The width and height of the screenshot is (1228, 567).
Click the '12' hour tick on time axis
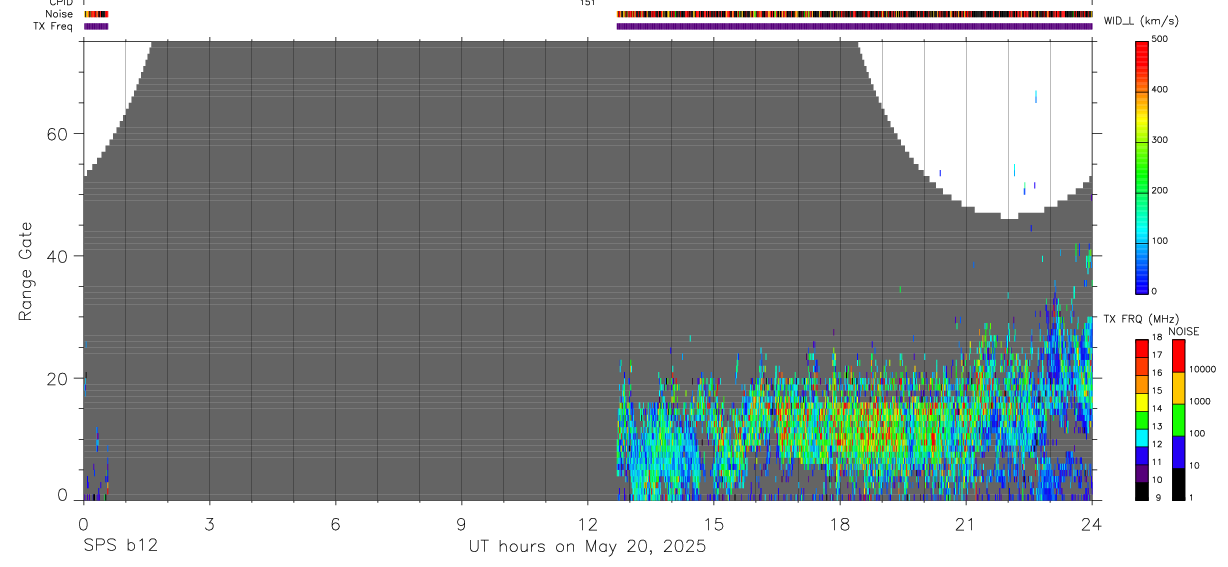(x=587, y=524)
